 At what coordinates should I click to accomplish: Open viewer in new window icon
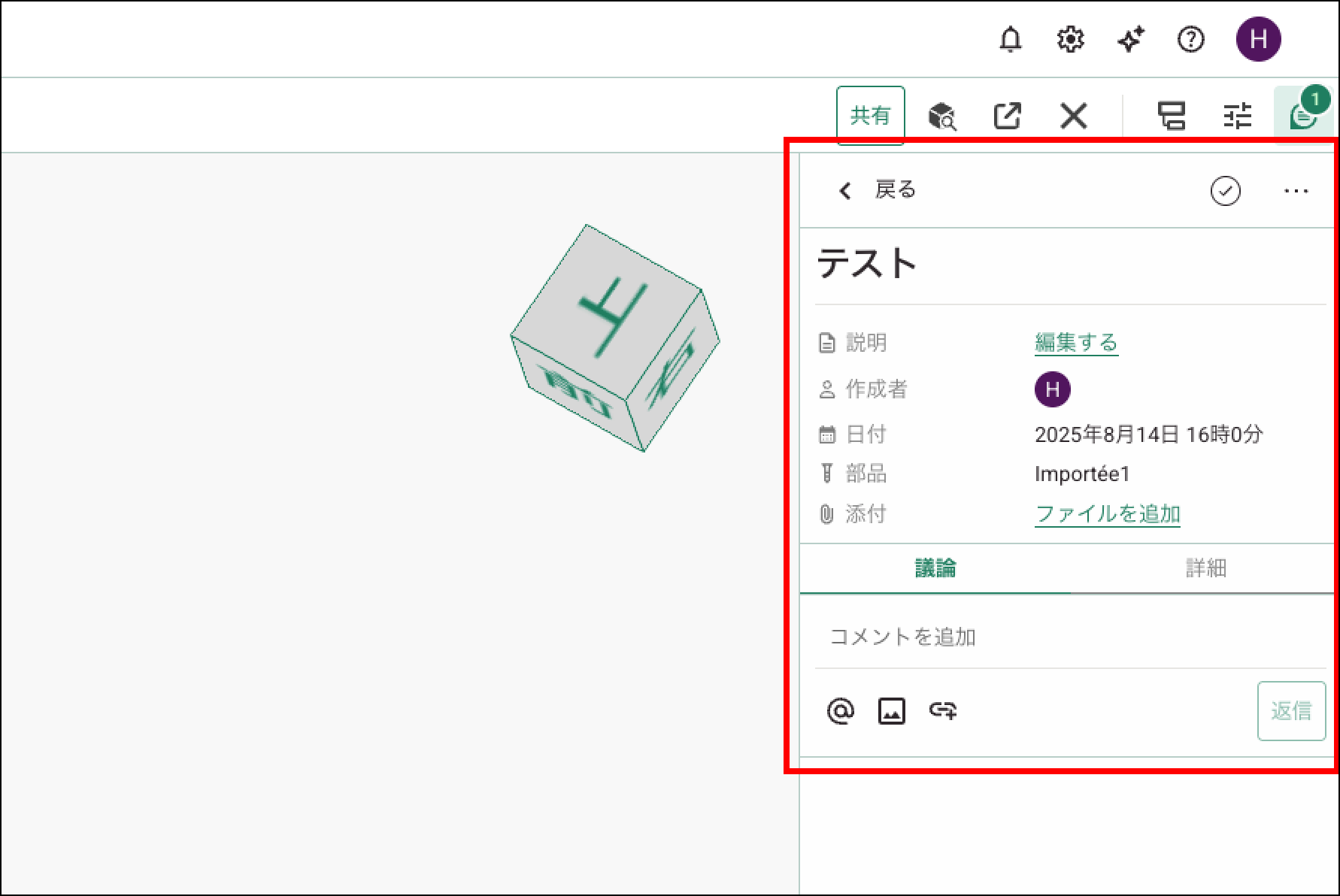coord(1007,117)
